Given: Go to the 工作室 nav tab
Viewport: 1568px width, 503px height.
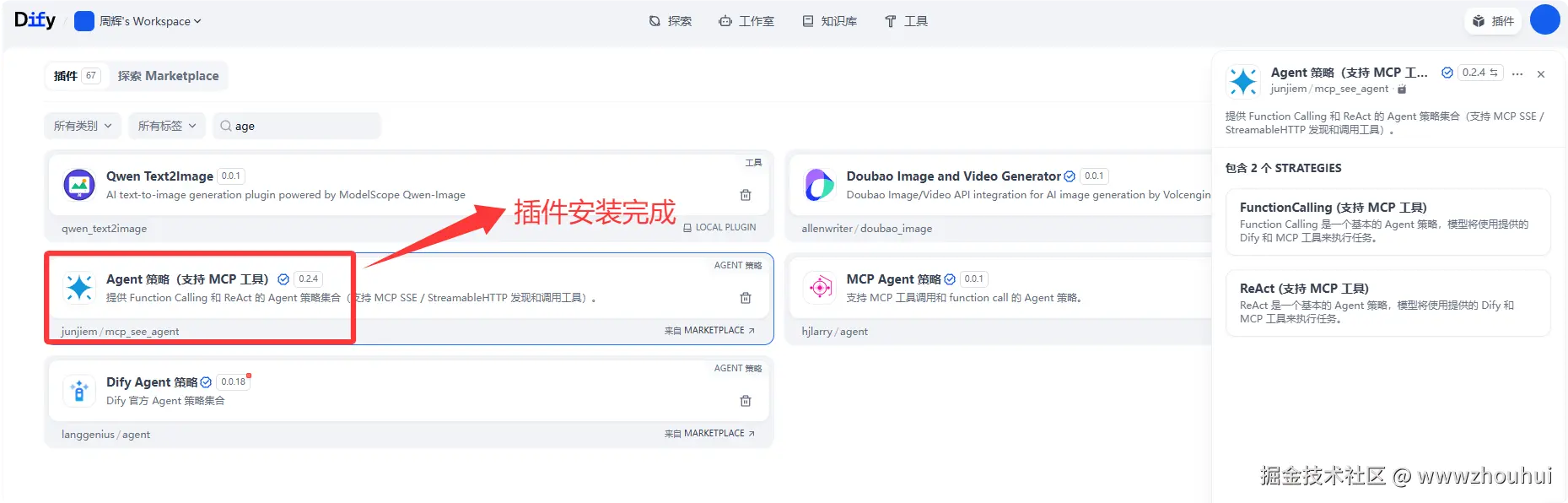Looking at the screenshot, I should coord(746,21).
